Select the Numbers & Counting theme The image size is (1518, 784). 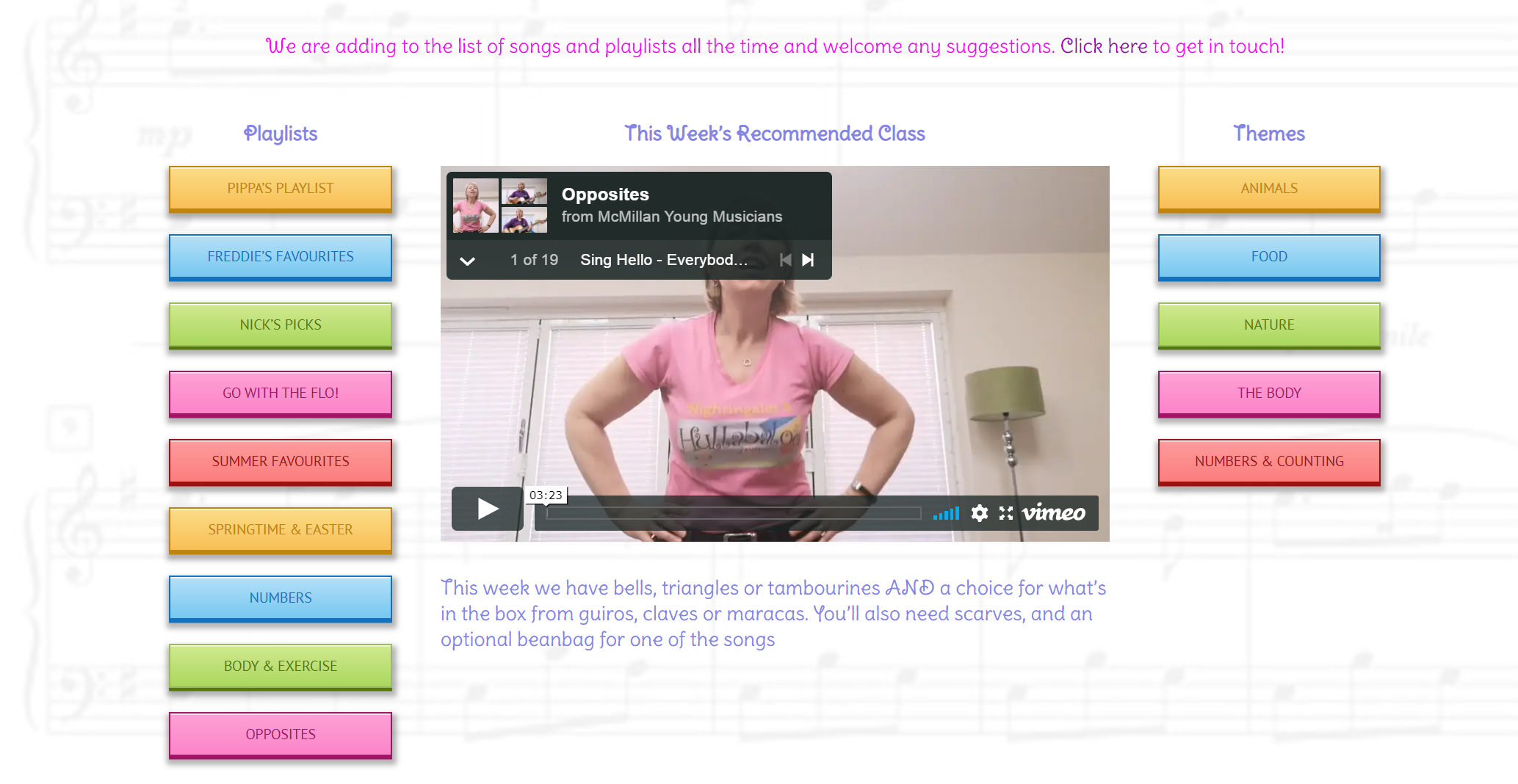click(x=1269, y=462)
